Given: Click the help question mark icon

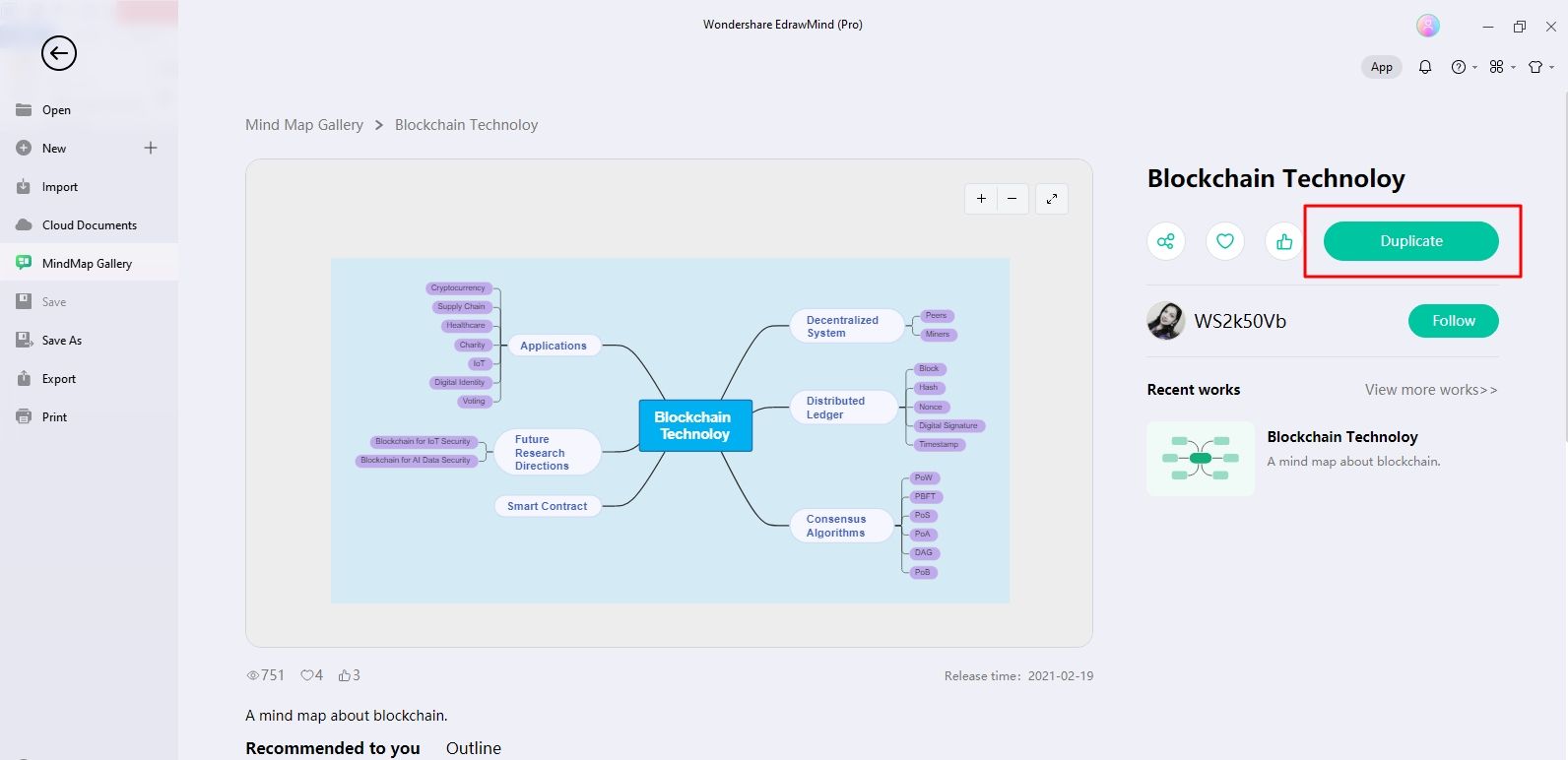Looking at the screenshot, I should [1459, 67].
